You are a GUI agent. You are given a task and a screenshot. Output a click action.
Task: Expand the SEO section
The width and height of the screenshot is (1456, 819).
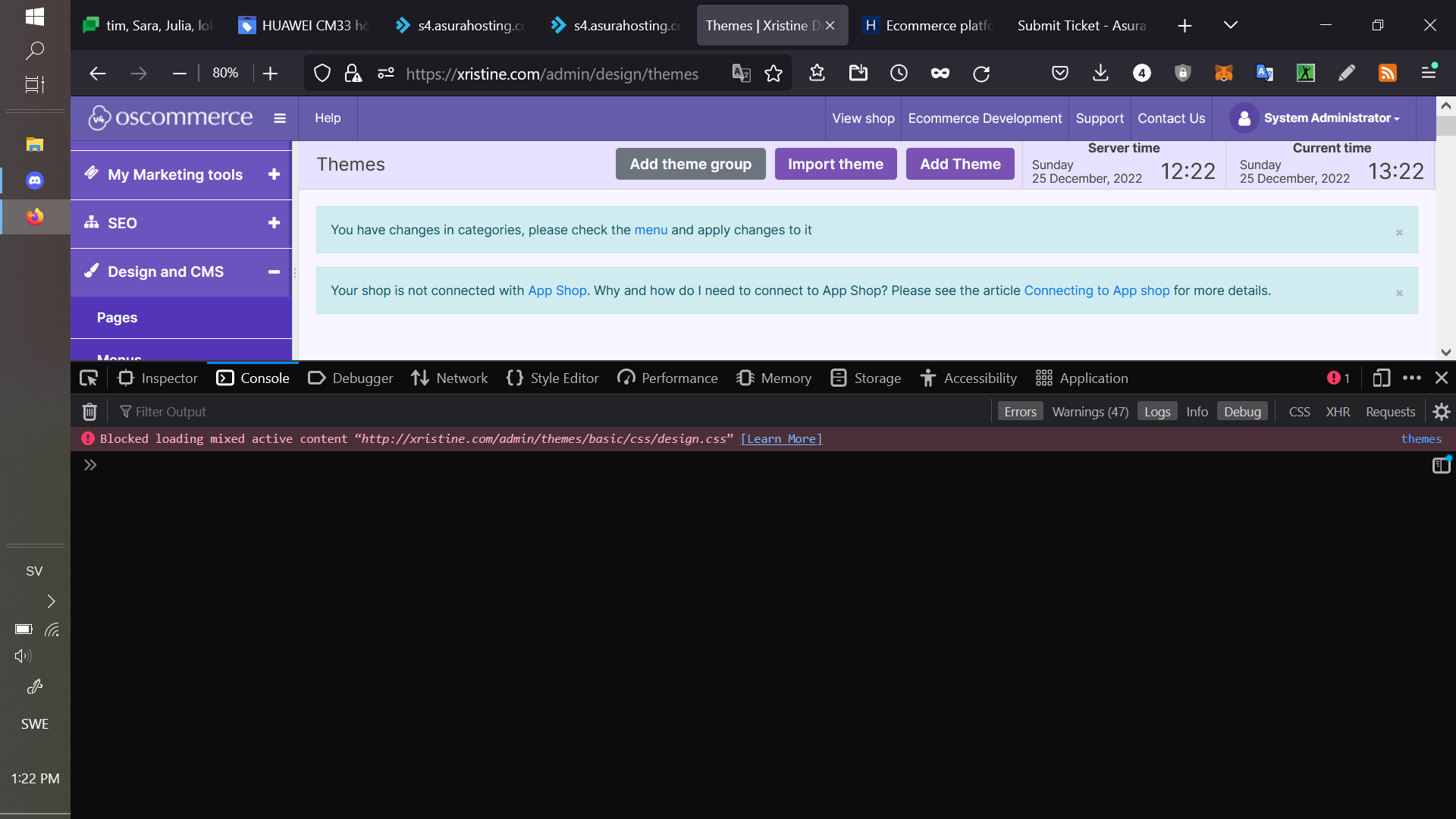point(273,223)
